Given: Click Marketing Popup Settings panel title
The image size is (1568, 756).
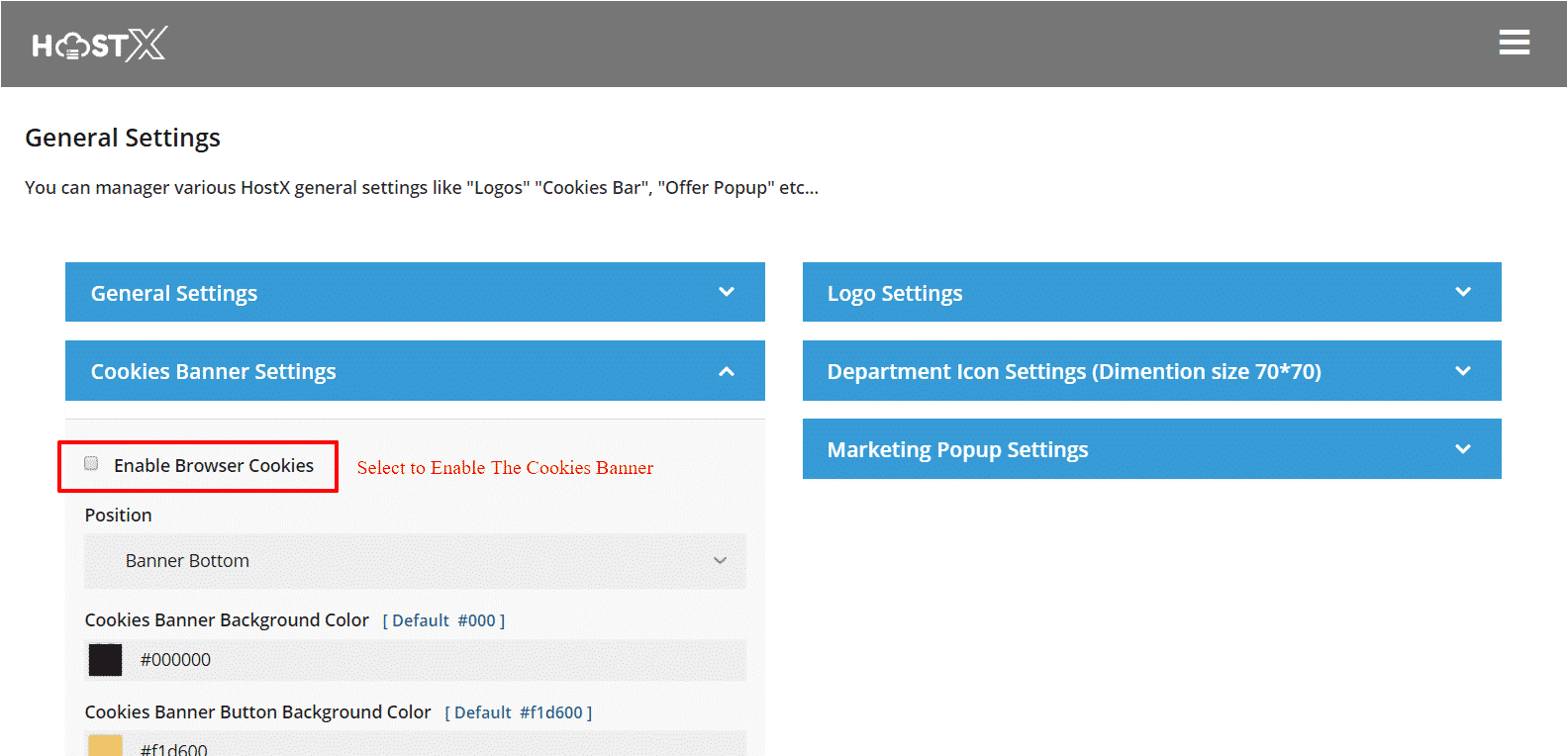Looking at the screenshot, I should (x=957, y=450).
